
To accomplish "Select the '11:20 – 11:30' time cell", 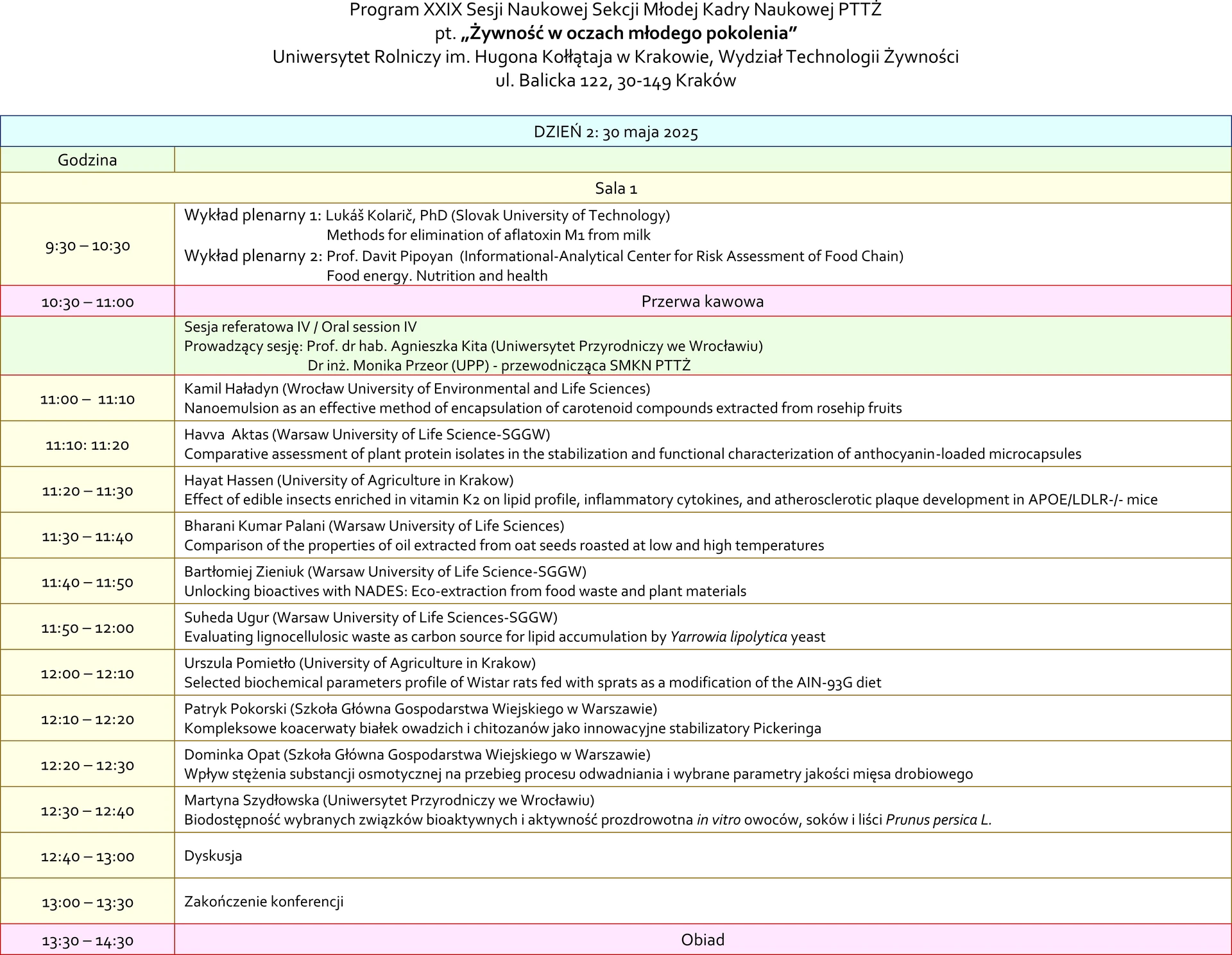I will point(87,491).
